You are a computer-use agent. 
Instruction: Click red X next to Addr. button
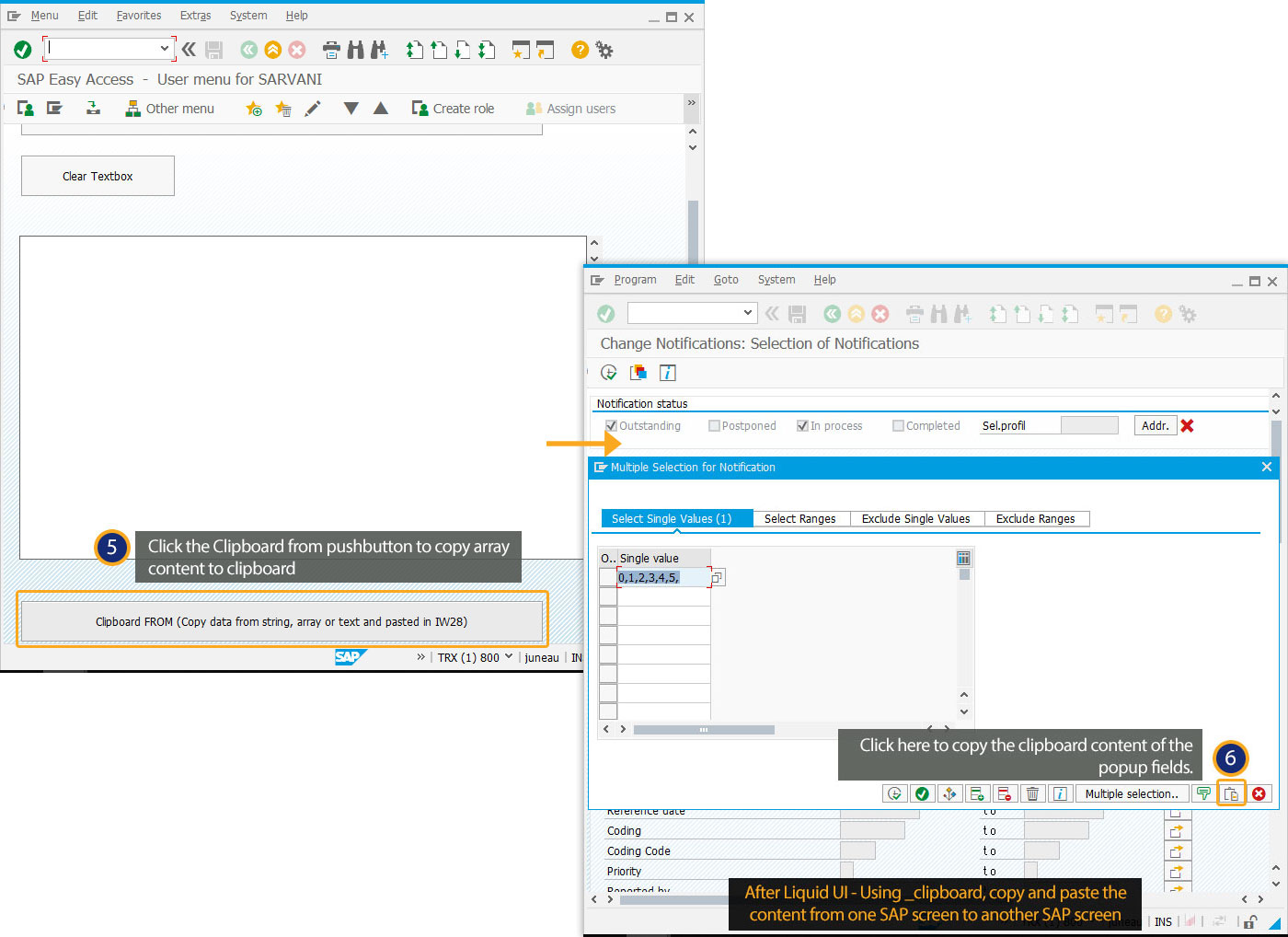tap(1188, 425)
